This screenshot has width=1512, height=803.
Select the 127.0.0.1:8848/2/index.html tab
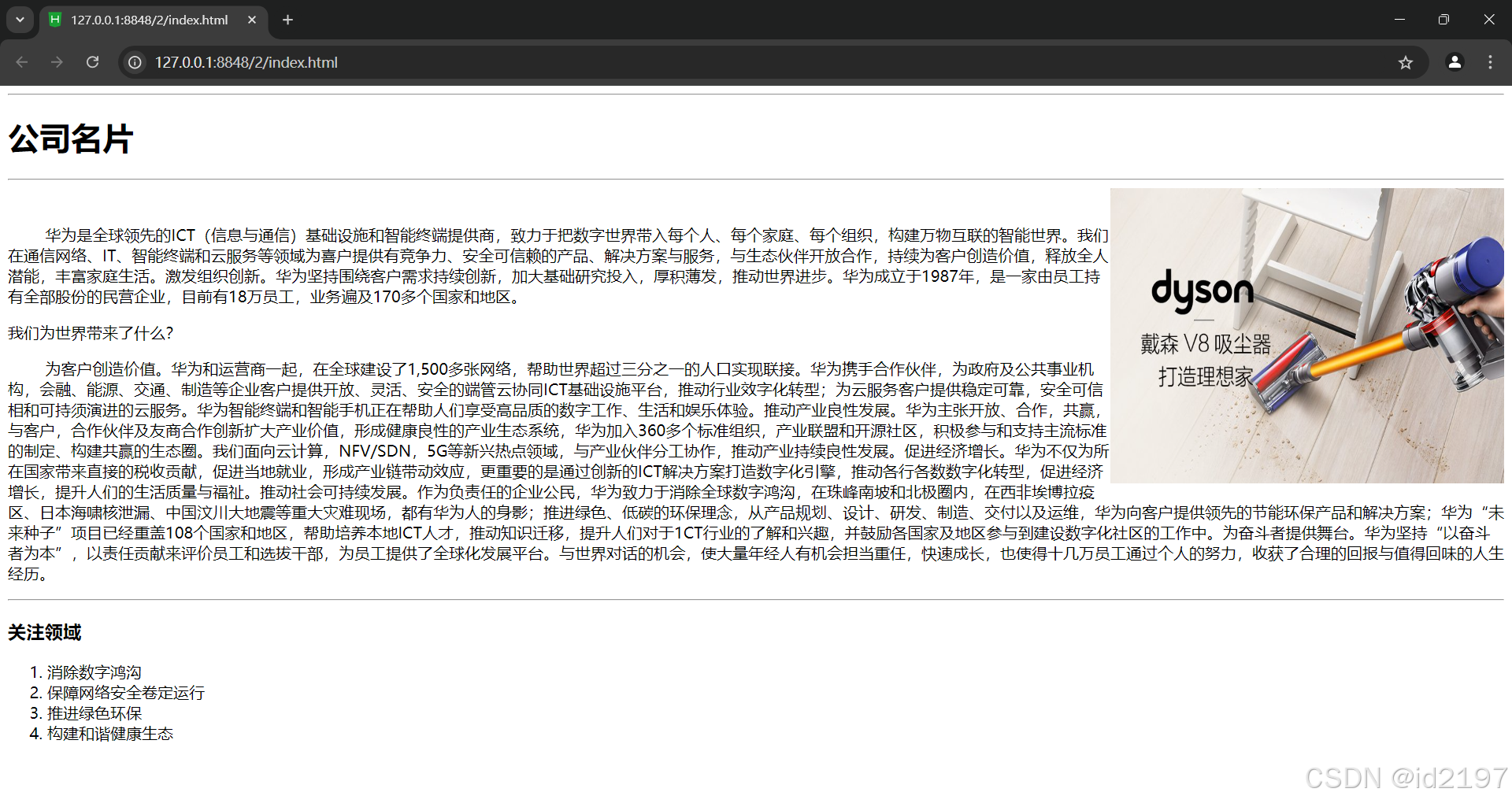tap(154, 20)
